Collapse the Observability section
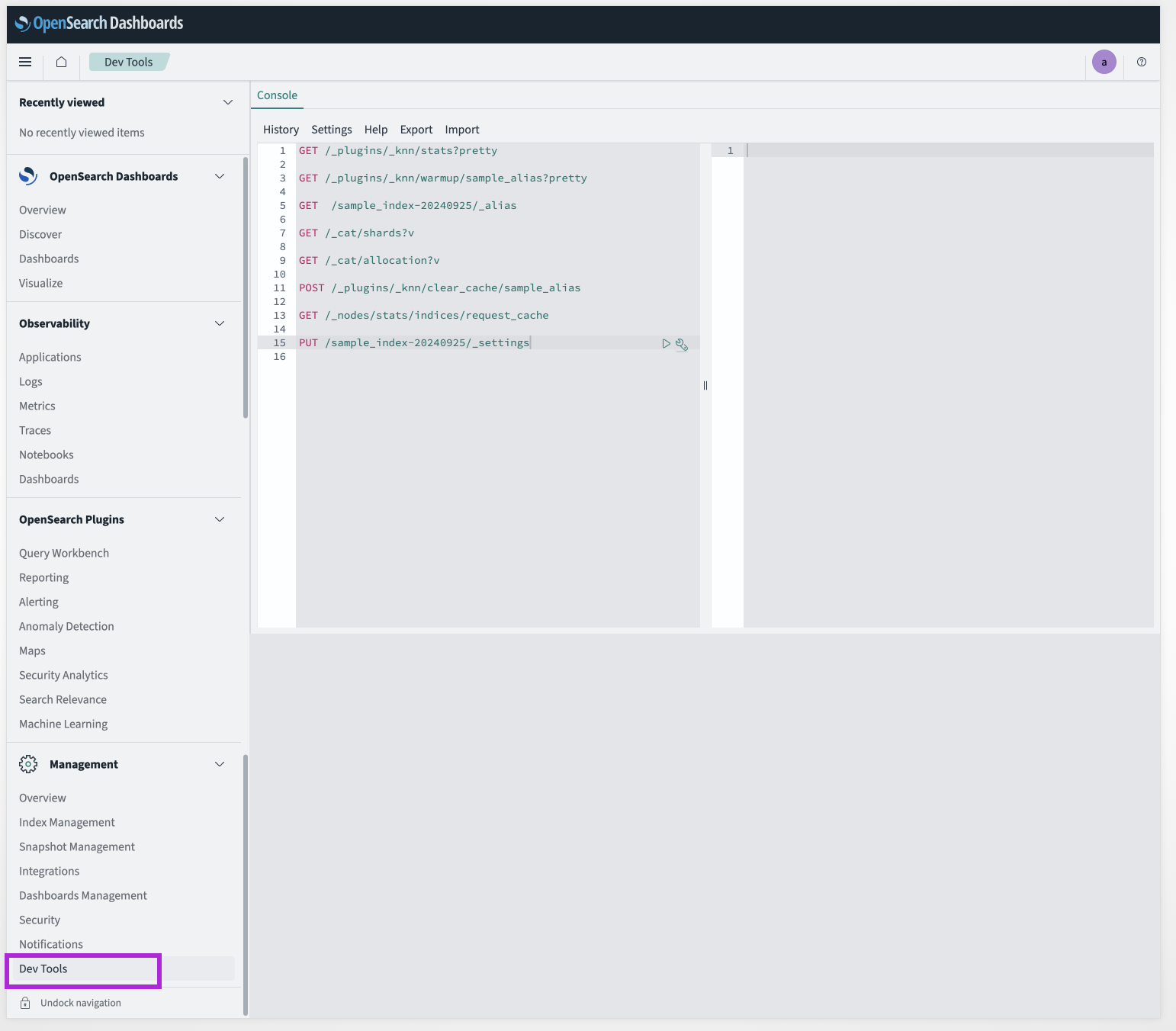This screenshot has height=1031, width=1176. 220,323
